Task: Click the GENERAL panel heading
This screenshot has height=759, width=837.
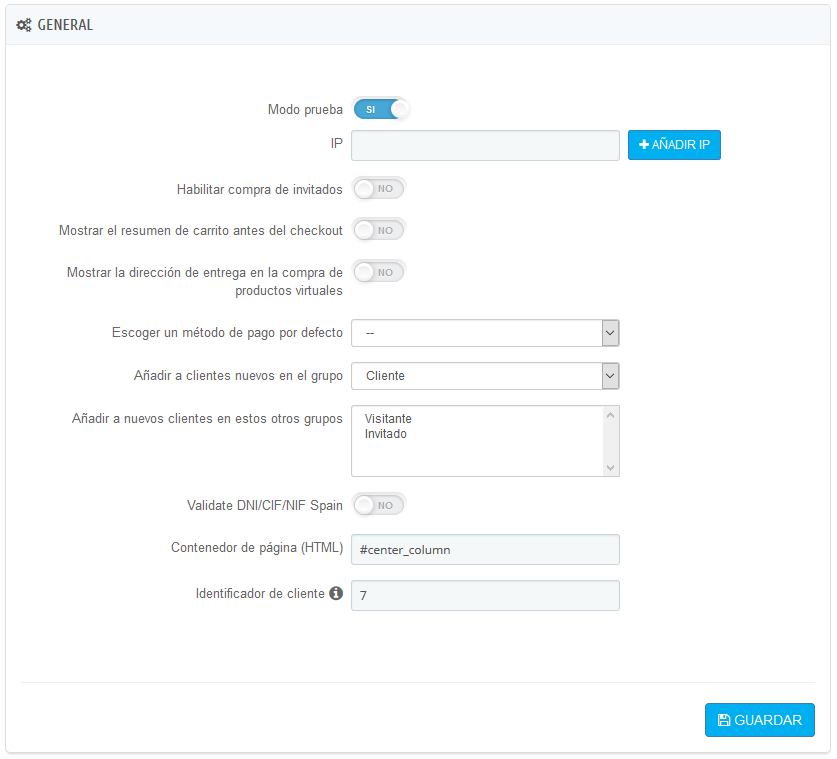Action: 65,25
